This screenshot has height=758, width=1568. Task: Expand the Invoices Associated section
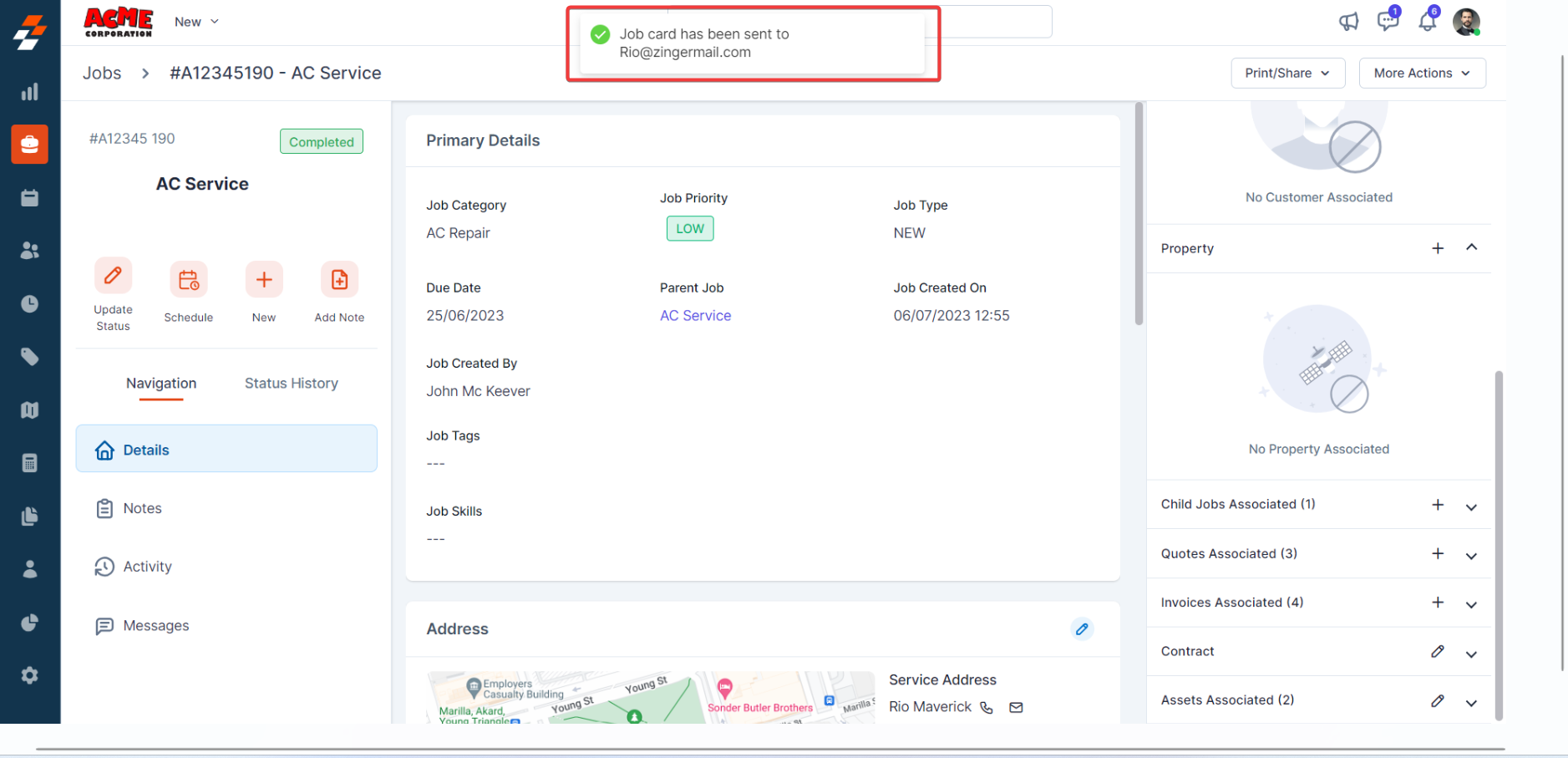[x=1471, y=603]
